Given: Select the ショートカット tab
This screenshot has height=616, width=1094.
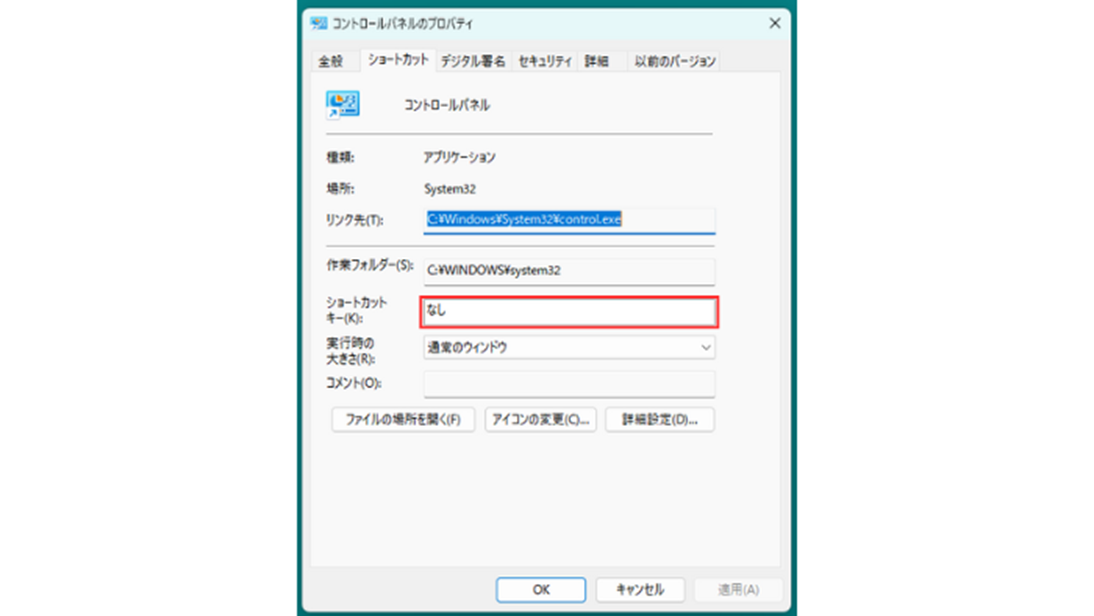Looking at the screenshot, I should (398, 60).
